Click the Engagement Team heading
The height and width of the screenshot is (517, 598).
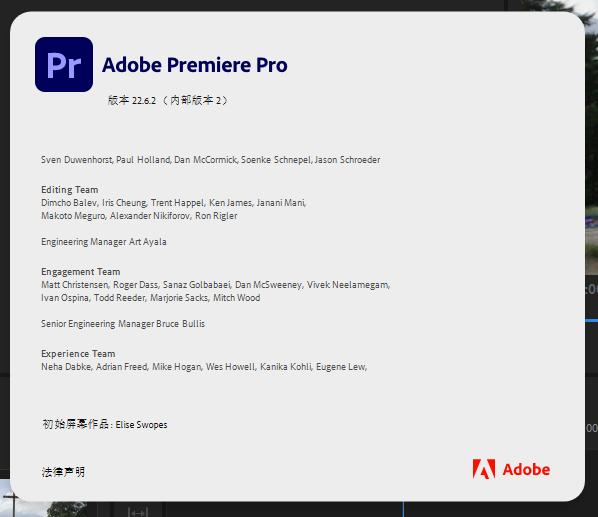coord(80,271)
